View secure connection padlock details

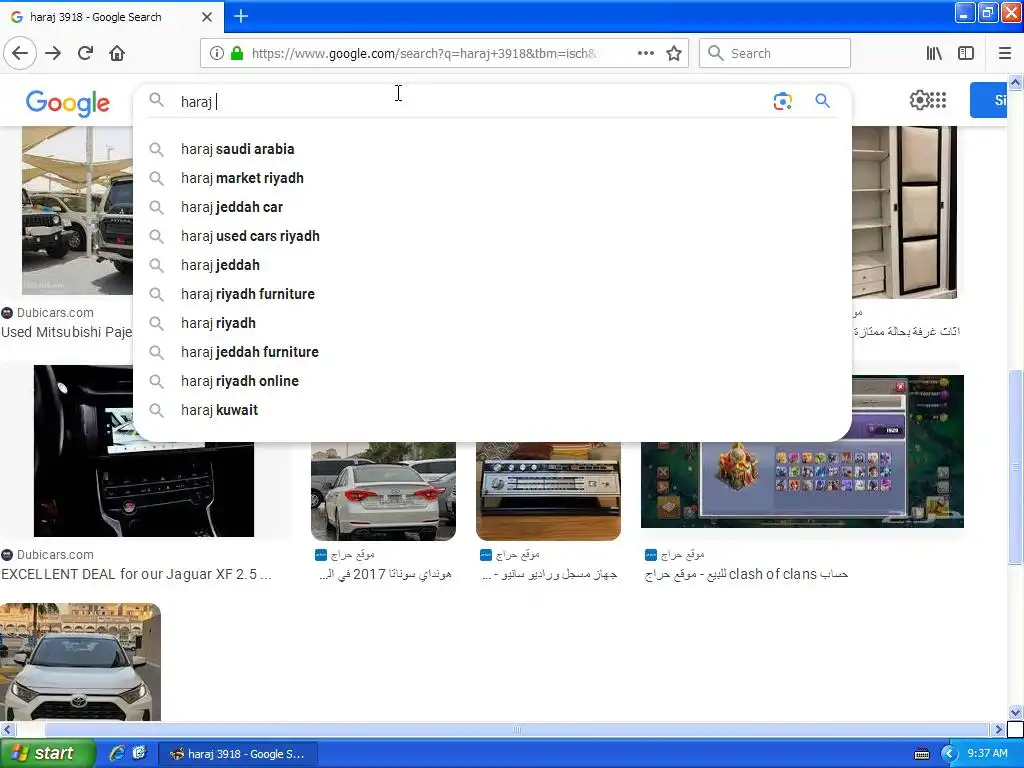237,53
